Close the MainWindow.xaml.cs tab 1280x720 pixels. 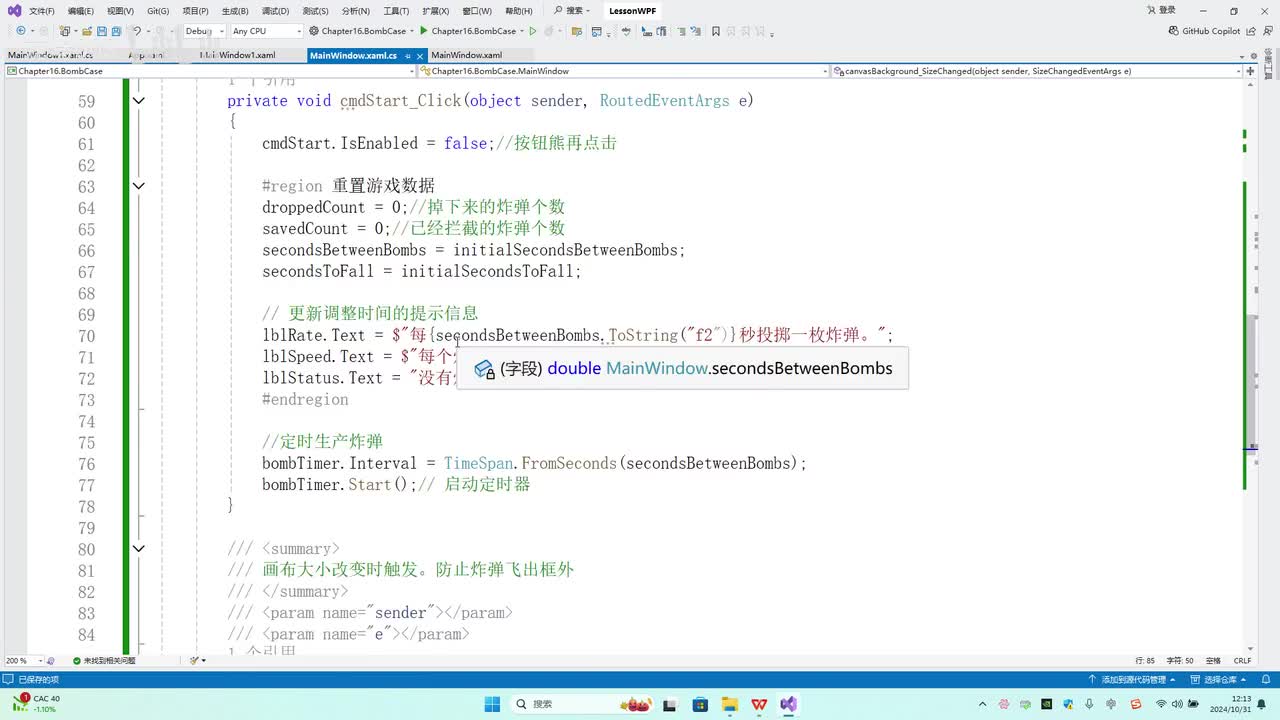(x=420, y=56)
